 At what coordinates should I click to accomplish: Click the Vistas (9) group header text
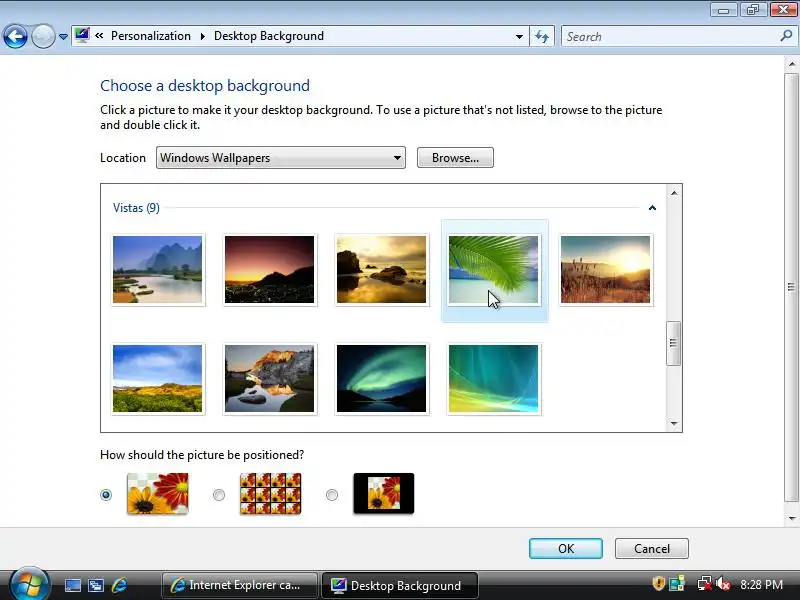tap(136, 208)
